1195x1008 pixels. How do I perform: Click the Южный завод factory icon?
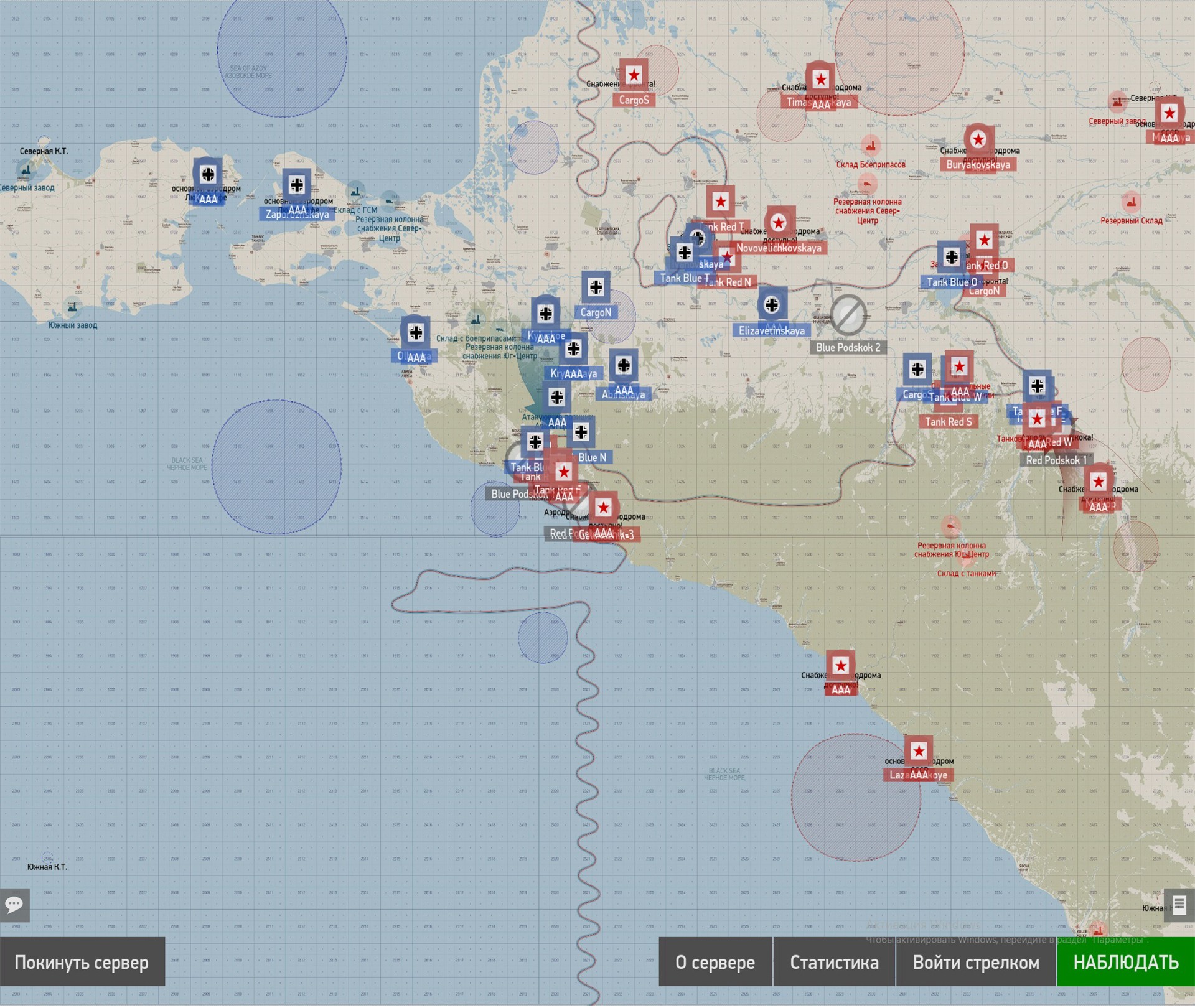pyautogui.click(x=73, y=307)
